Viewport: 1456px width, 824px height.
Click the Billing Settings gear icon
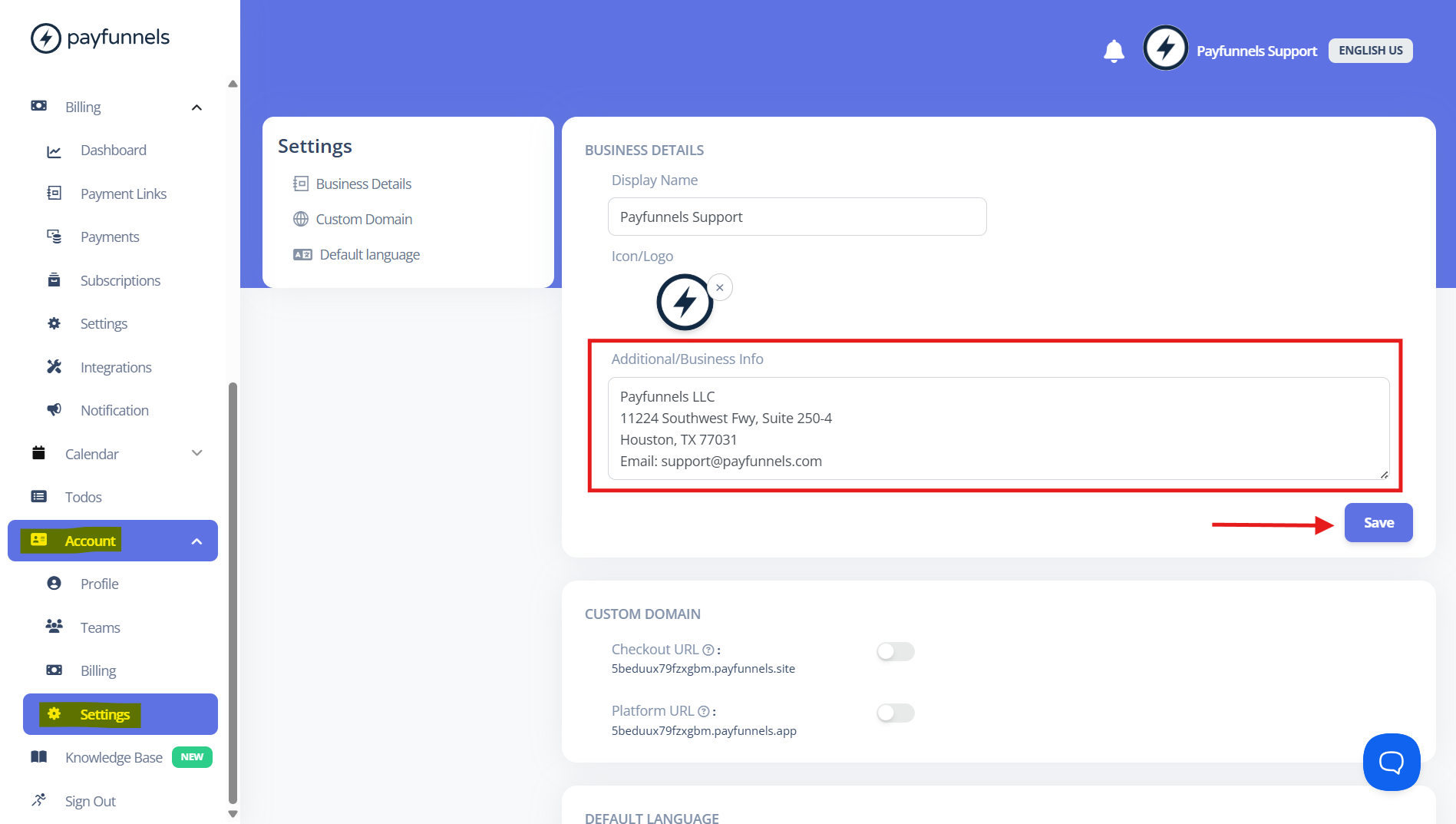click(x=54, y=323)
